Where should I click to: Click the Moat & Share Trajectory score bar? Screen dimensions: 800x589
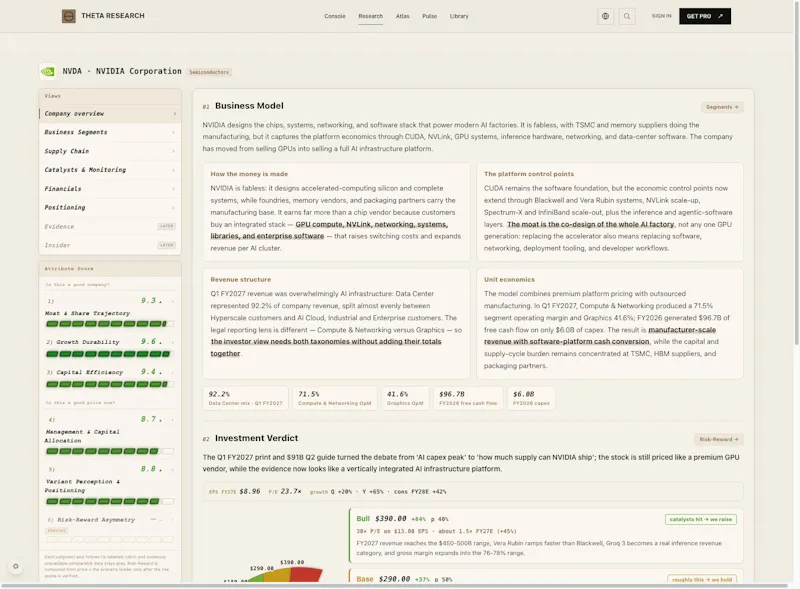[x=110, y=324]
